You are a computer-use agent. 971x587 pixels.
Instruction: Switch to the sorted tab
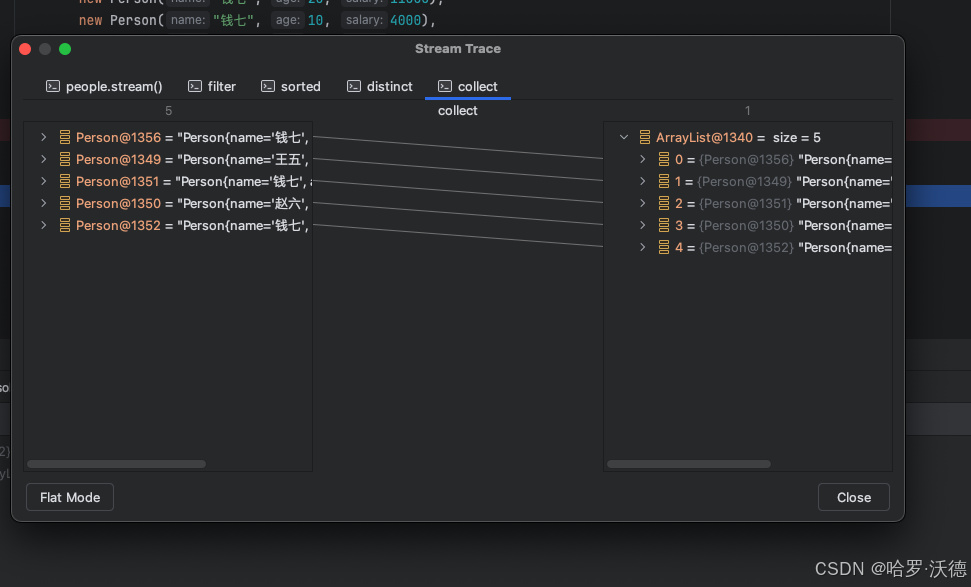click(300, 86)
